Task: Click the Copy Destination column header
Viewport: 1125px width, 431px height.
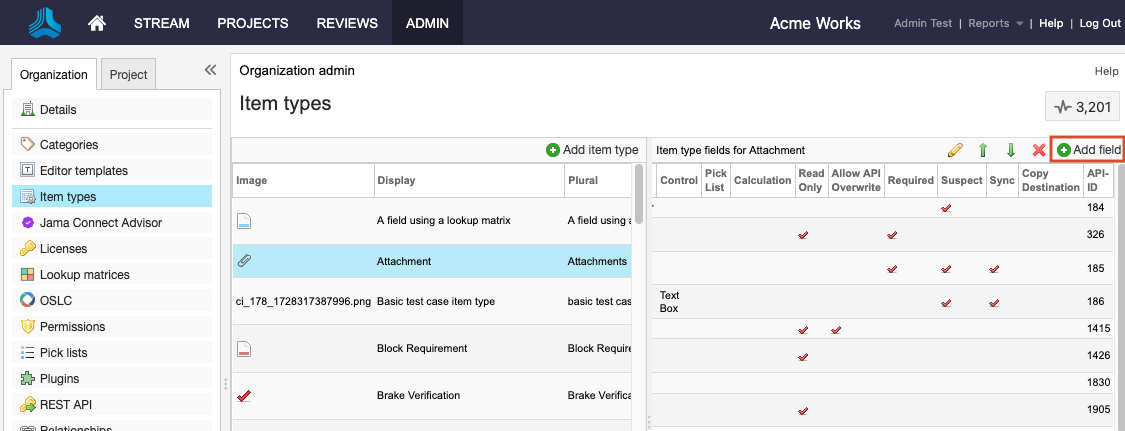Action: pyautogui.click(x=1051, y=181)
